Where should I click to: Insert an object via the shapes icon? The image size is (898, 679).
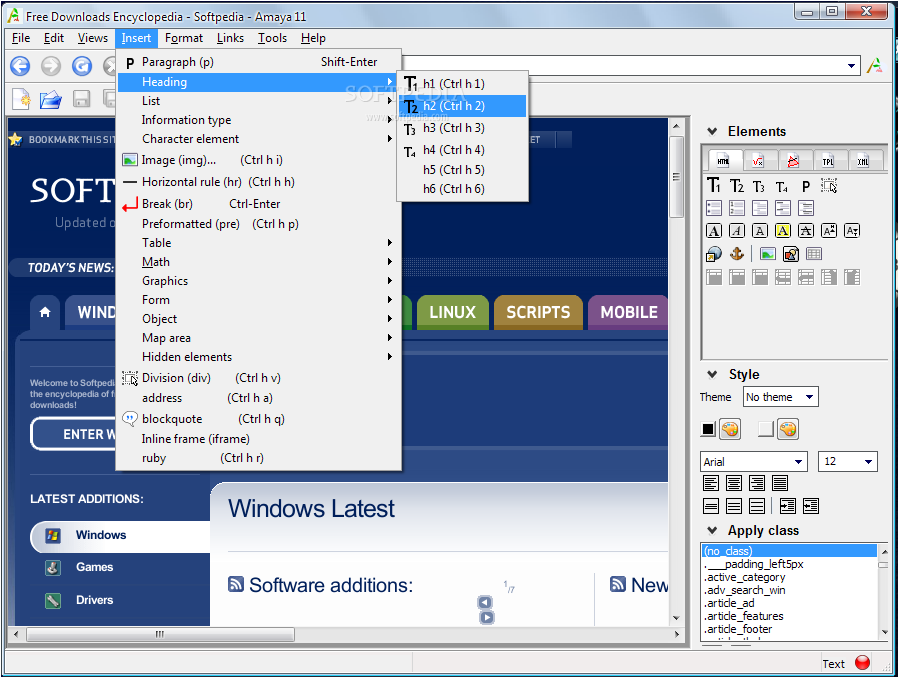790,254
